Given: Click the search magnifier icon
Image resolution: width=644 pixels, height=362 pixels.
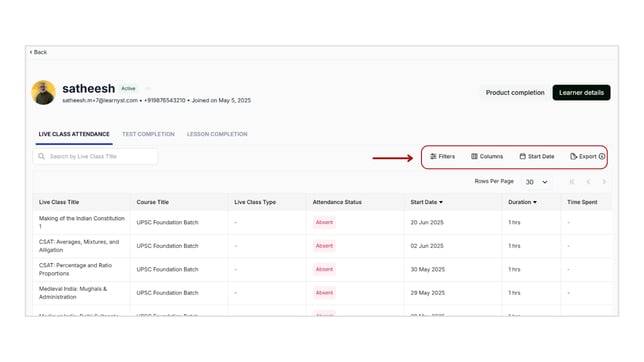Looking at the screenshot, I should click(x=41, y=156).
